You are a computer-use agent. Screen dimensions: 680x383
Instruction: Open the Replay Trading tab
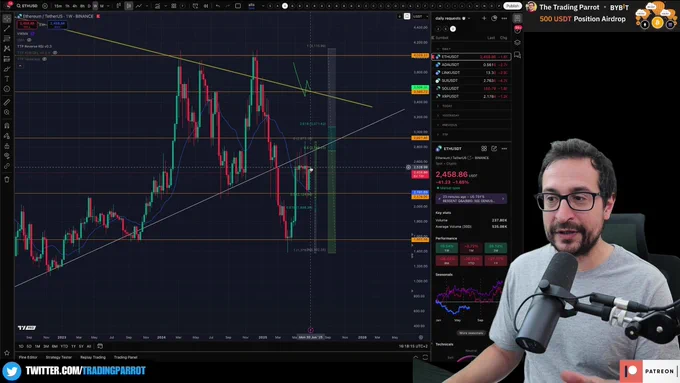(93, 357)
